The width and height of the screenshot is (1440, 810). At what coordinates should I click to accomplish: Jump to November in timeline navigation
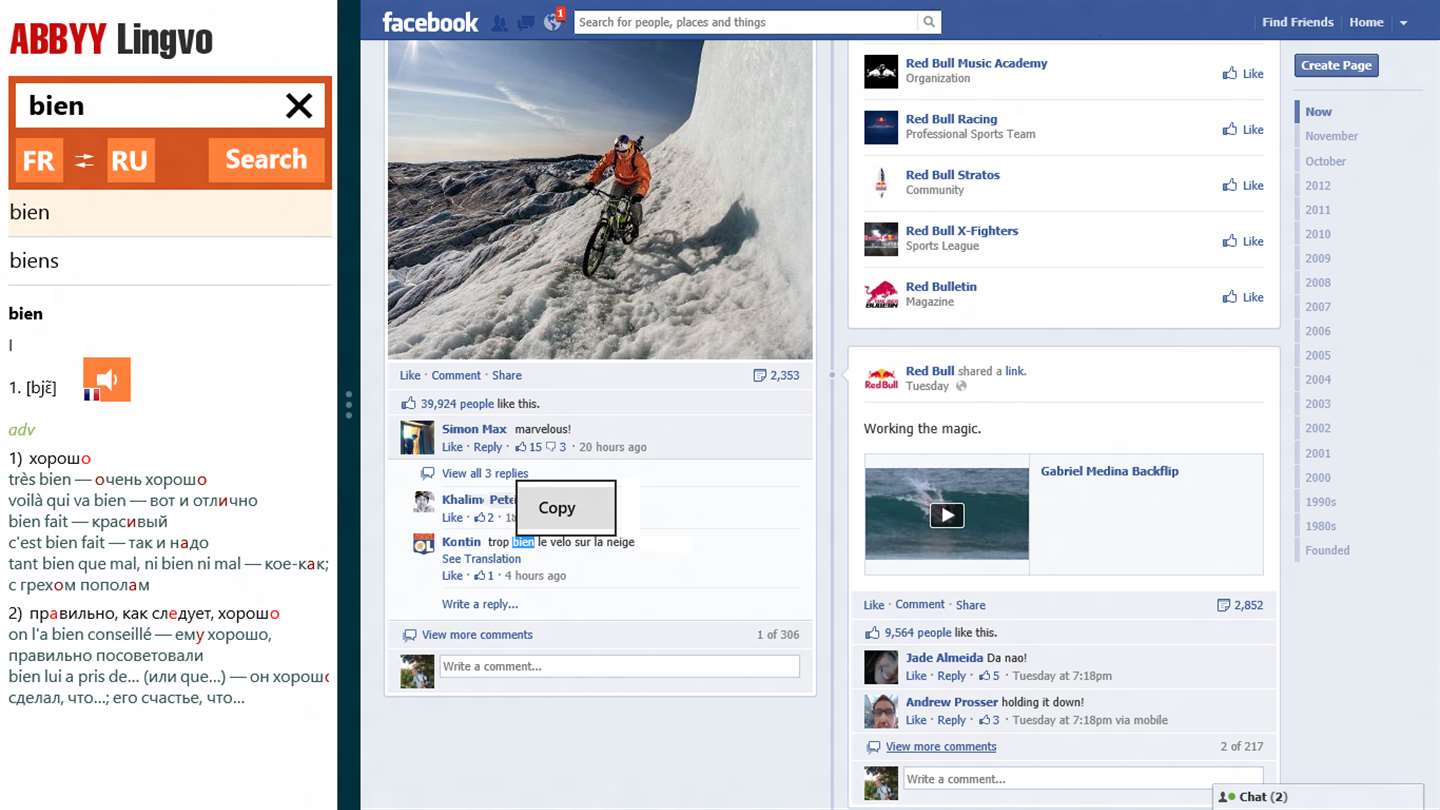coord(1331,136)
